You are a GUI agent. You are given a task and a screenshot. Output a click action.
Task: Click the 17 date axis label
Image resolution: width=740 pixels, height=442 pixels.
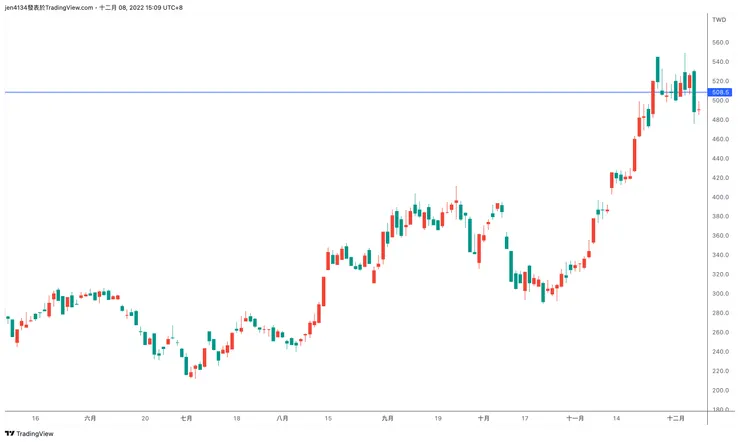coord(525,418)
